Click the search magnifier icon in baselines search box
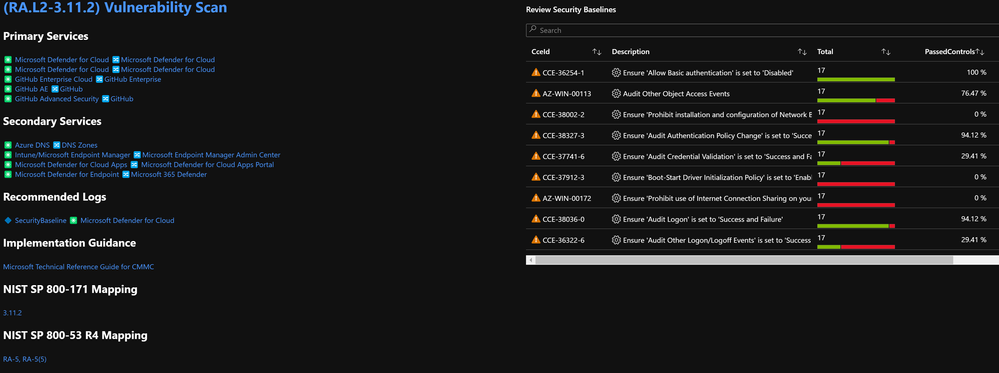 533,30
